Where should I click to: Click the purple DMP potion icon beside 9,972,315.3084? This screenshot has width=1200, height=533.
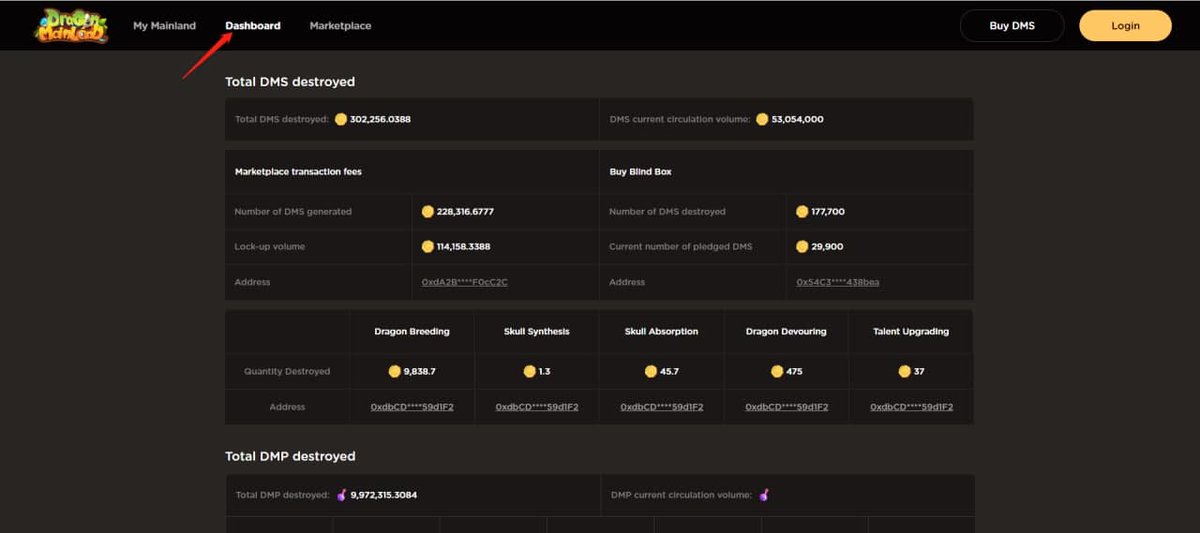341,495
